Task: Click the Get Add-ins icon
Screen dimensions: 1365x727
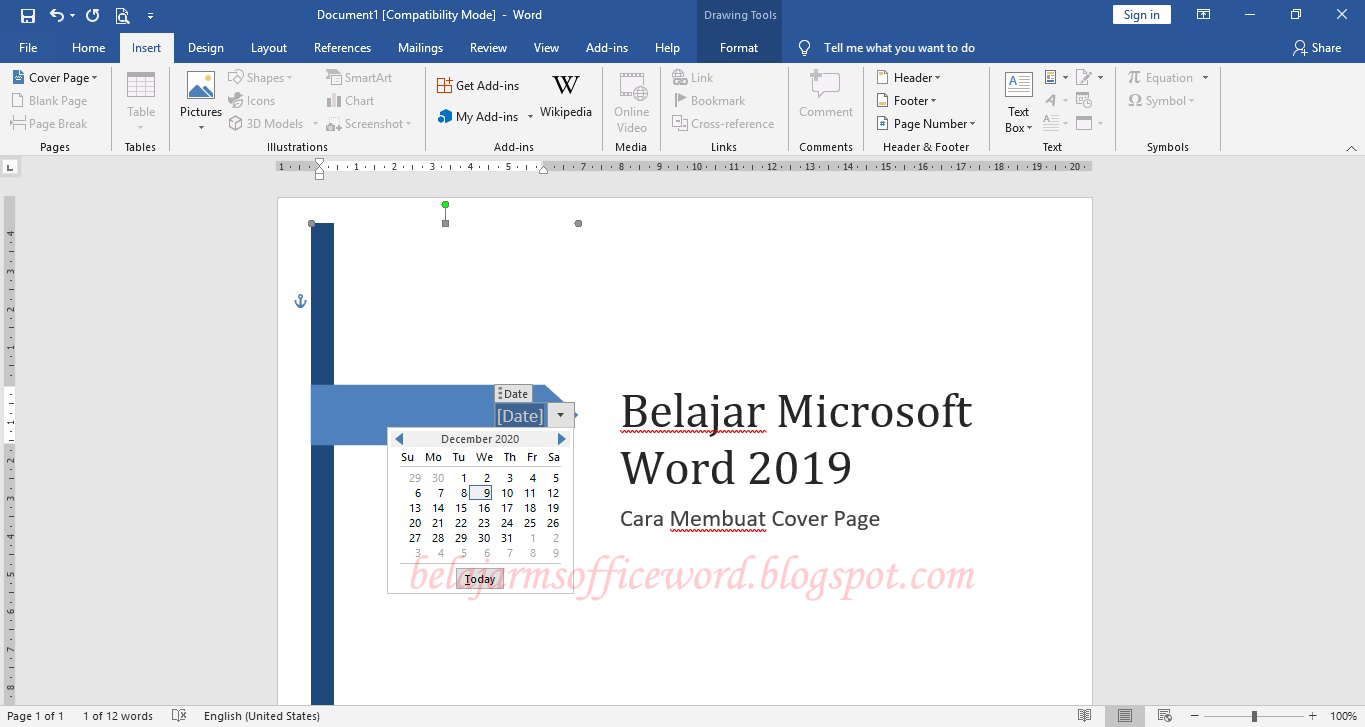Action: click(x=445, y=86)
